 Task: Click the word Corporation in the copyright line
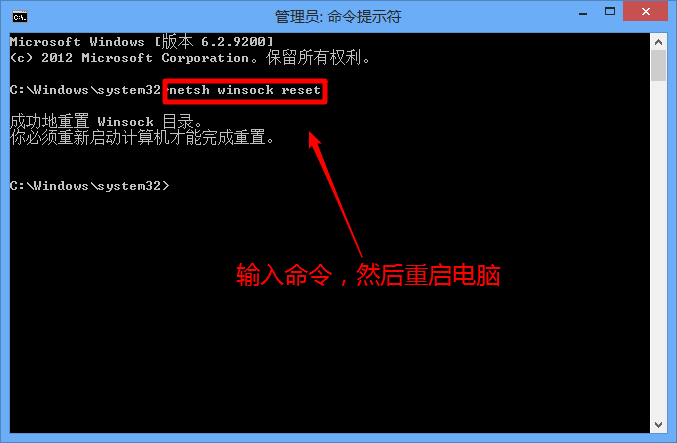(206, 58)
